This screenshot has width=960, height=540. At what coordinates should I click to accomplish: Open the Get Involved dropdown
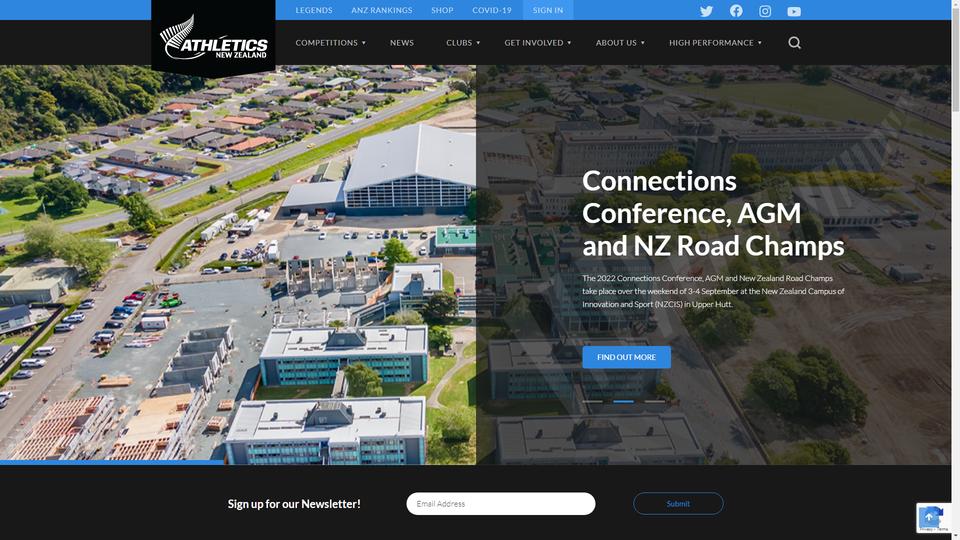[x=538, y=43]
